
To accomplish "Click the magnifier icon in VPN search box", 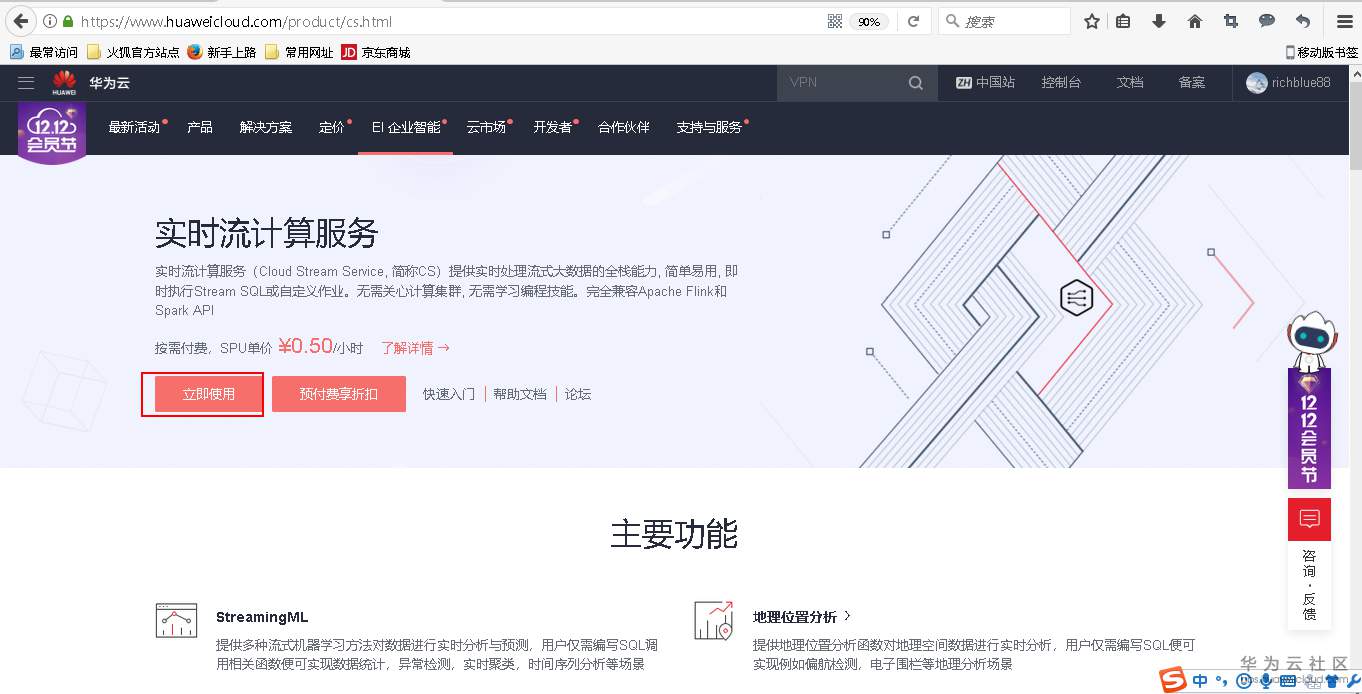I will 915,84.
